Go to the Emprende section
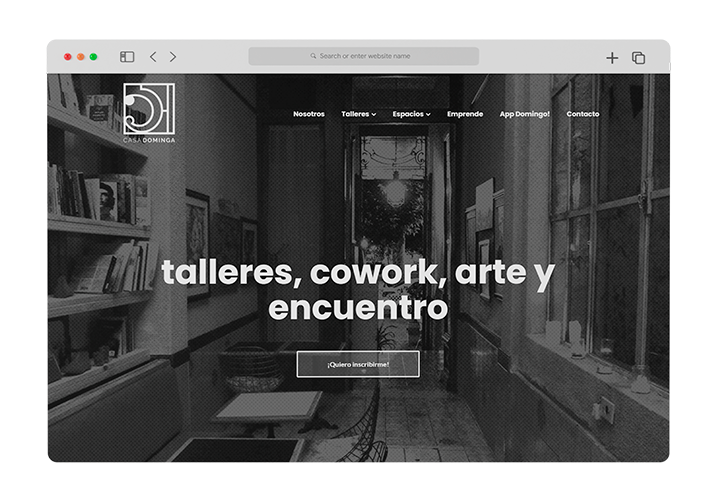The image size is (714, 500). click(x=465, y=114)
